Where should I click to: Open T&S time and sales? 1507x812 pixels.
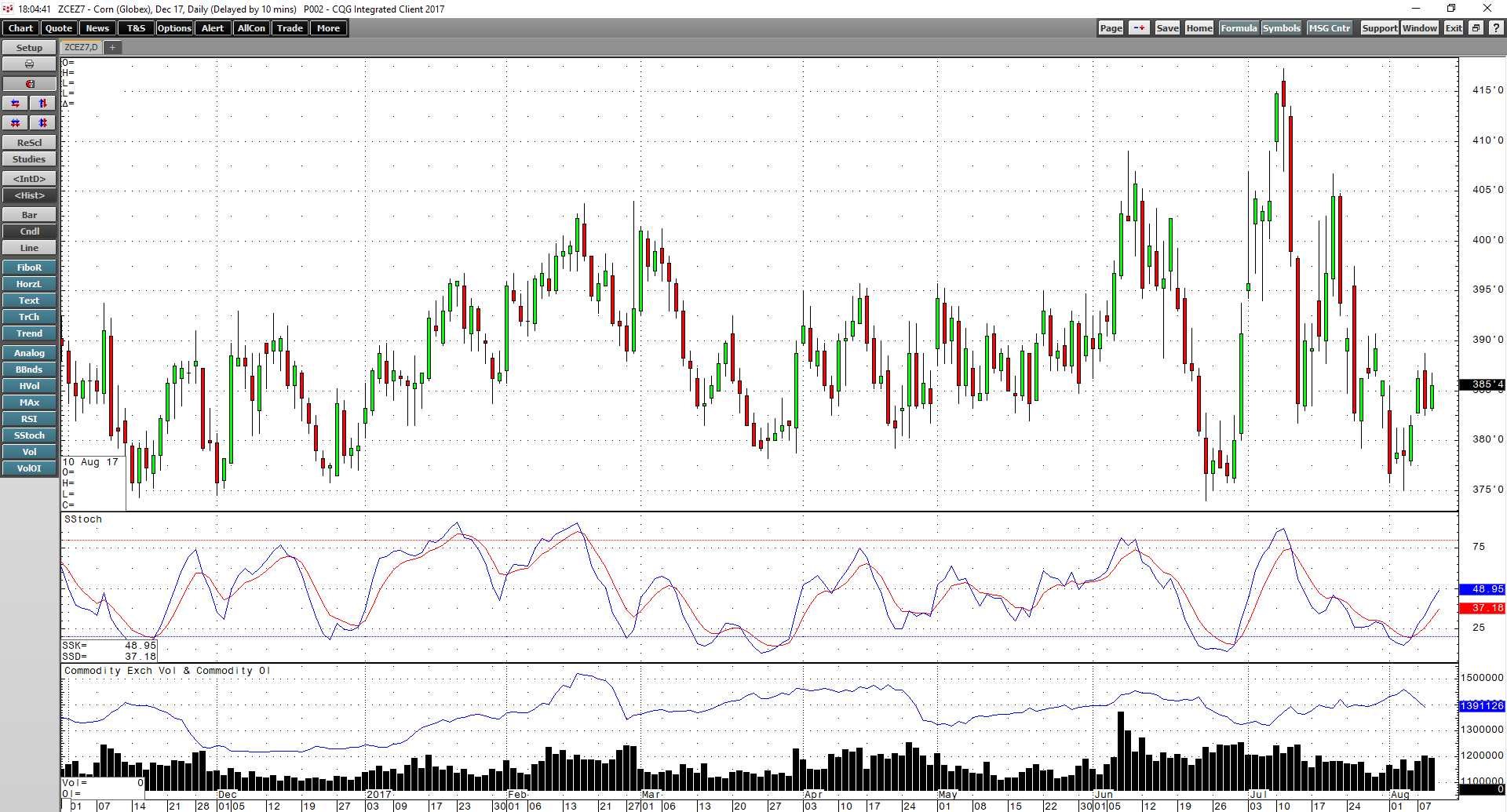click(136, 28)
